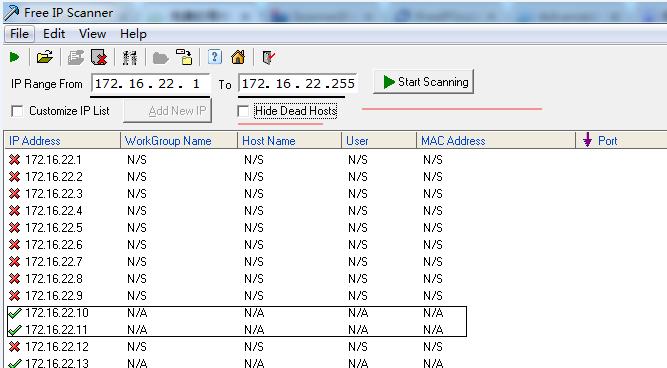667x368 pixels.
Task: Open the View menu
Action: pos(92,34)
